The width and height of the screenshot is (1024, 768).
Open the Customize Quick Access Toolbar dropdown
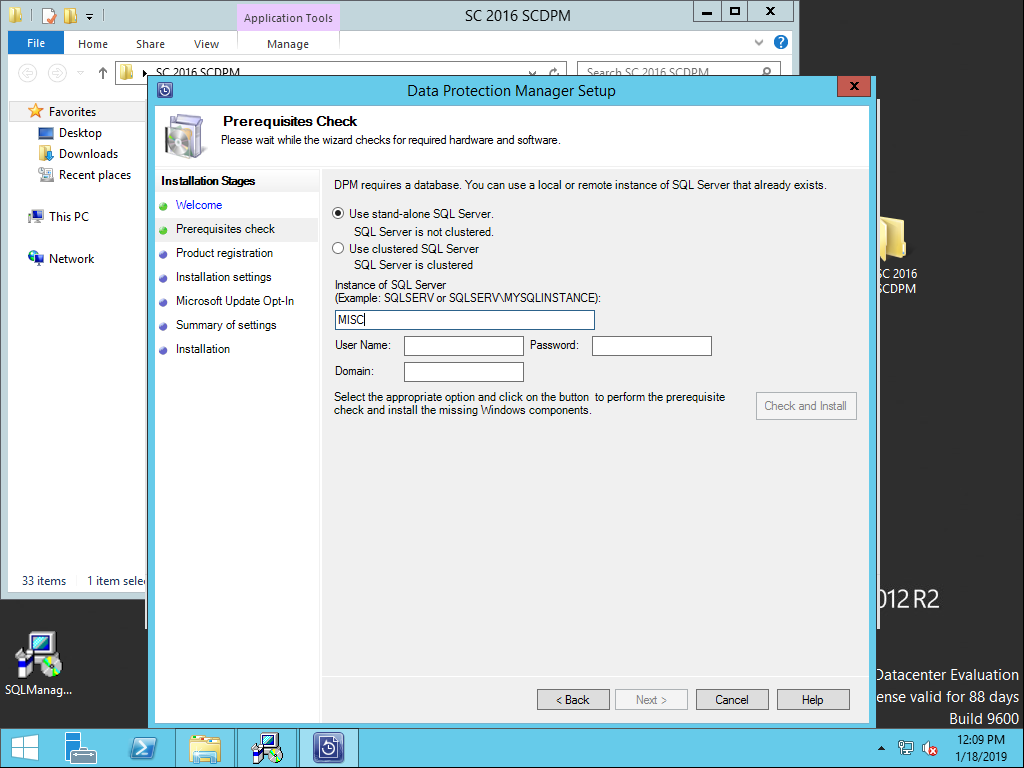tap(89, 16)
